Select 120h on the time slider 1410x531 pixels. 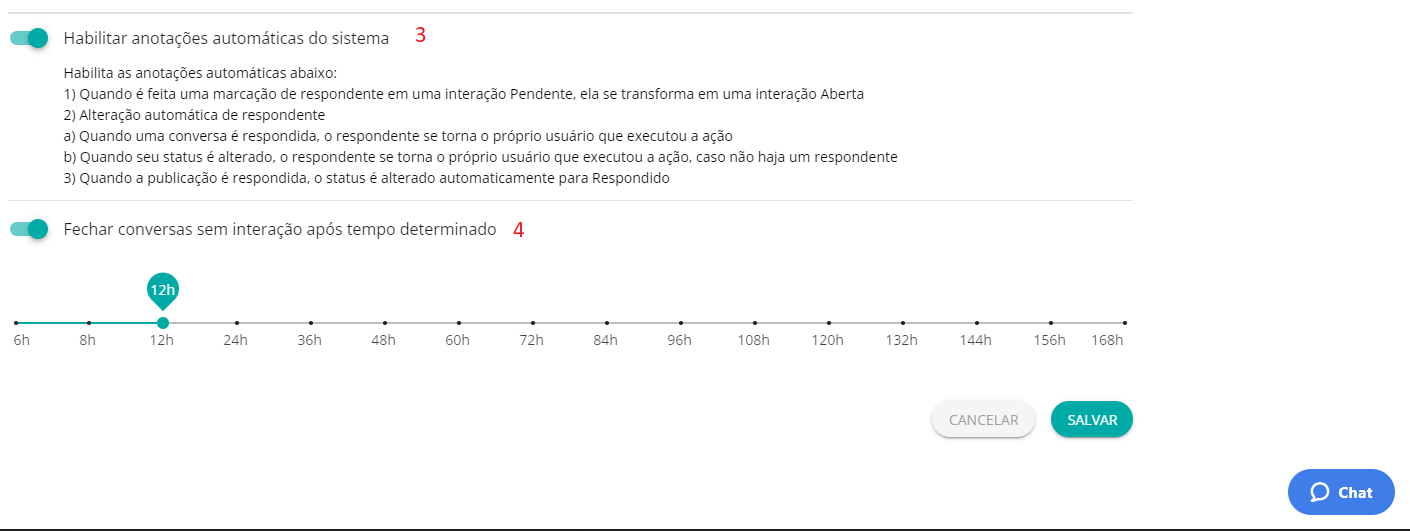(x=829, y=323)
